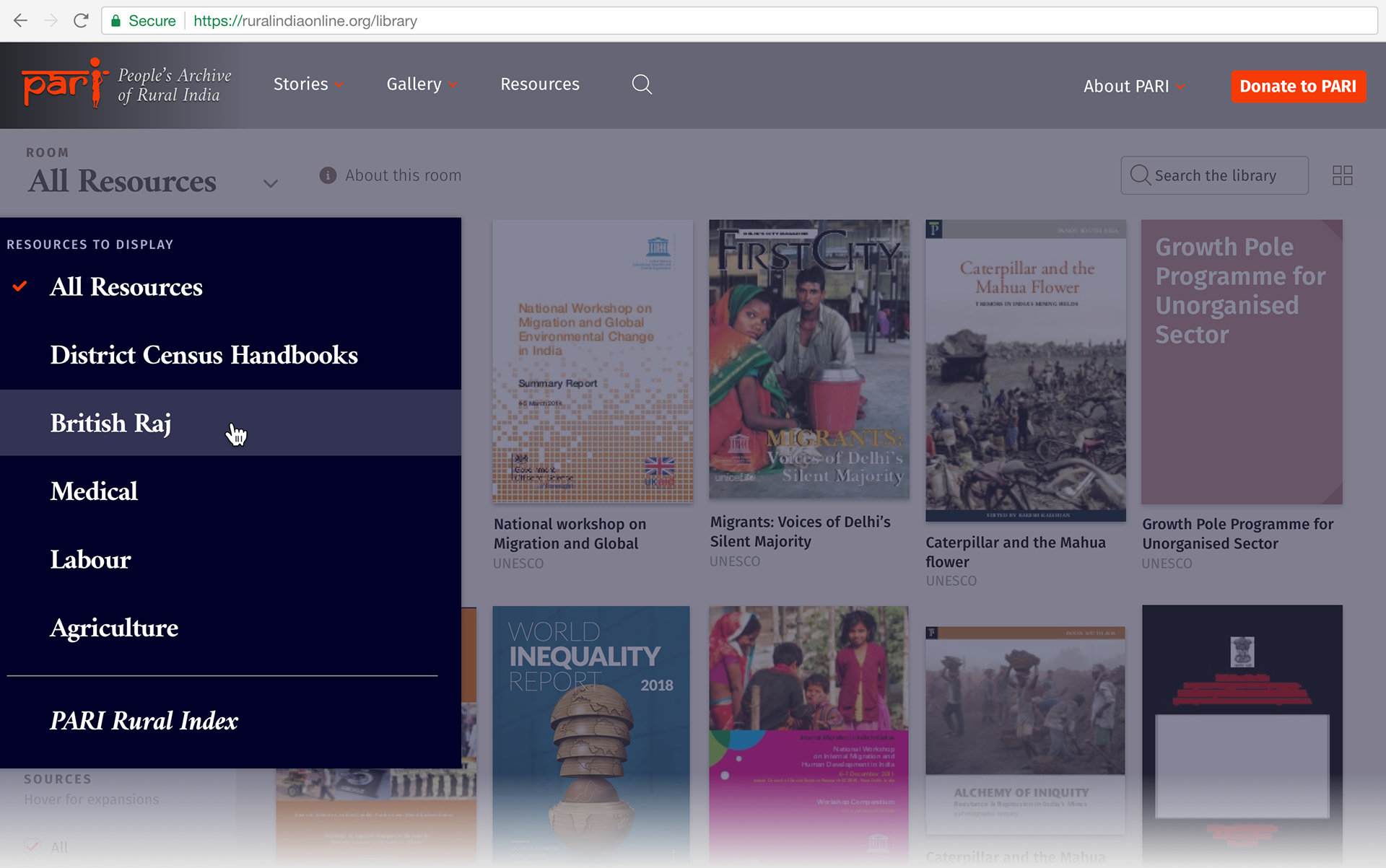Toggle the All sources checkbox
Viewport: 1386px width, 868px height.
click(32, 846)
